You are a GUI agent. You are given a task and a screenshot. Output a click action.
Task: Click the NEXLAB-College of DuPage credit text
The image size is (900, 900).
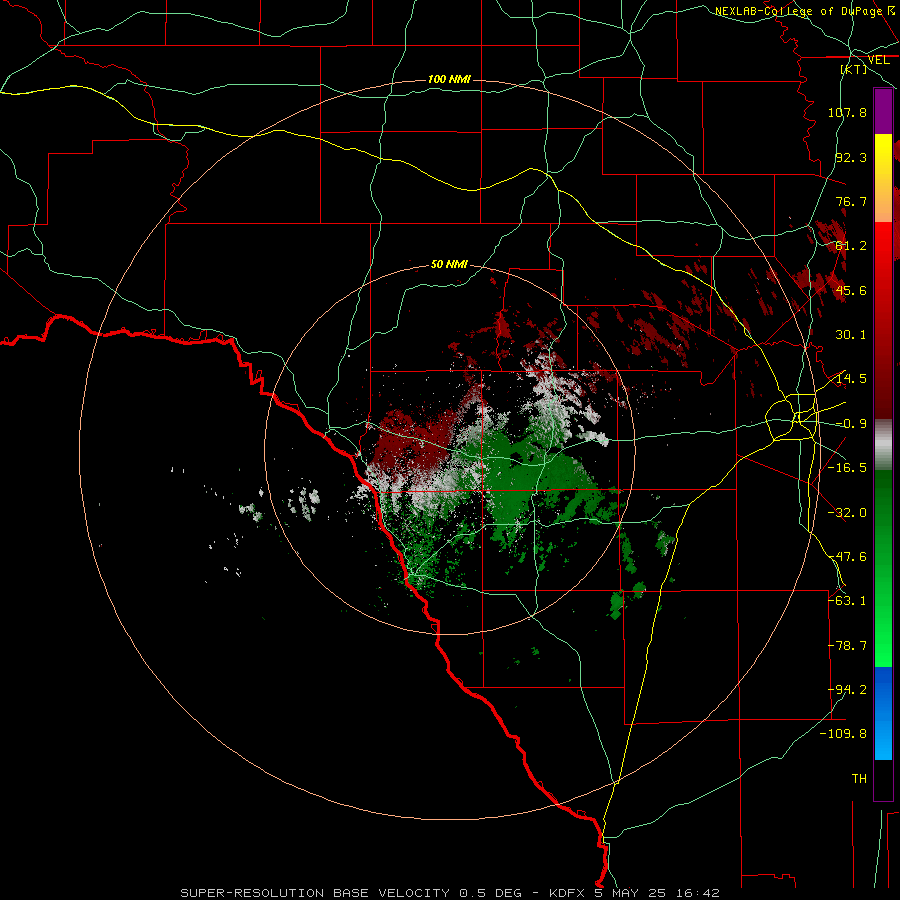798,11
